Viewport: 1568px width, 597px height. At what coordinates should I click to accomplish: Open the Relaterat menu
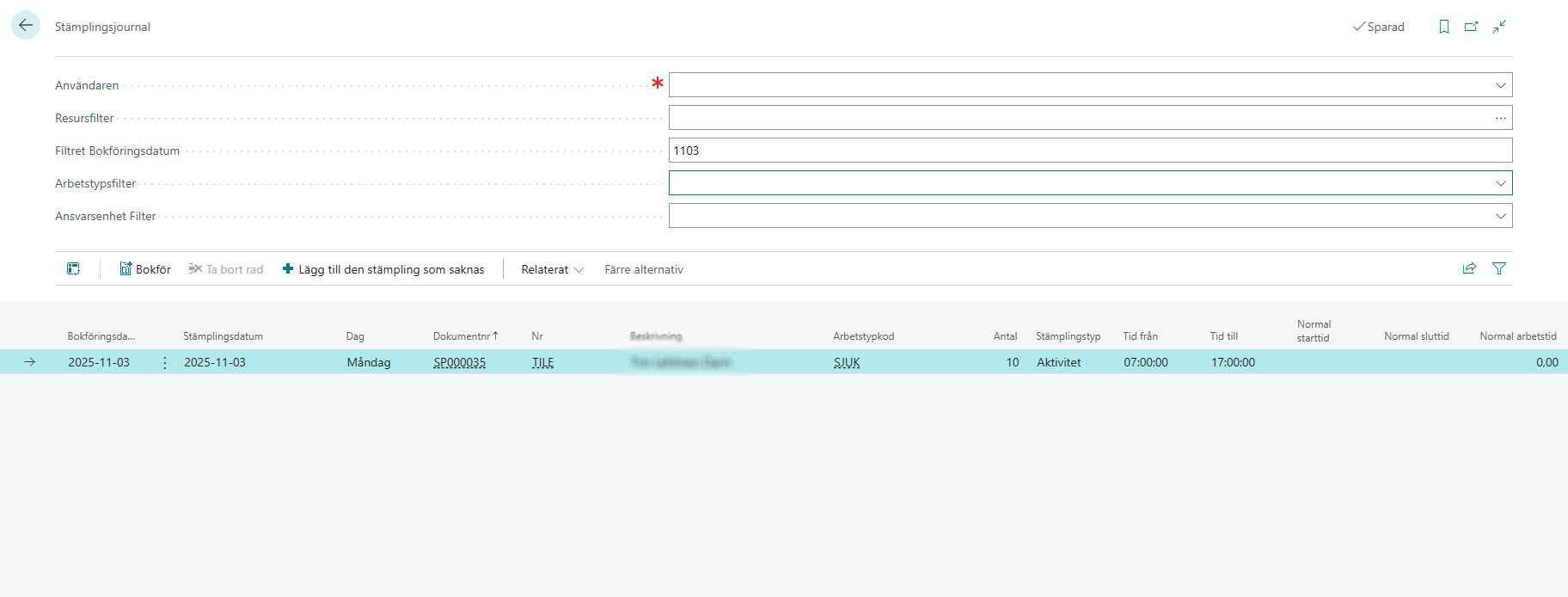[552, 269]
